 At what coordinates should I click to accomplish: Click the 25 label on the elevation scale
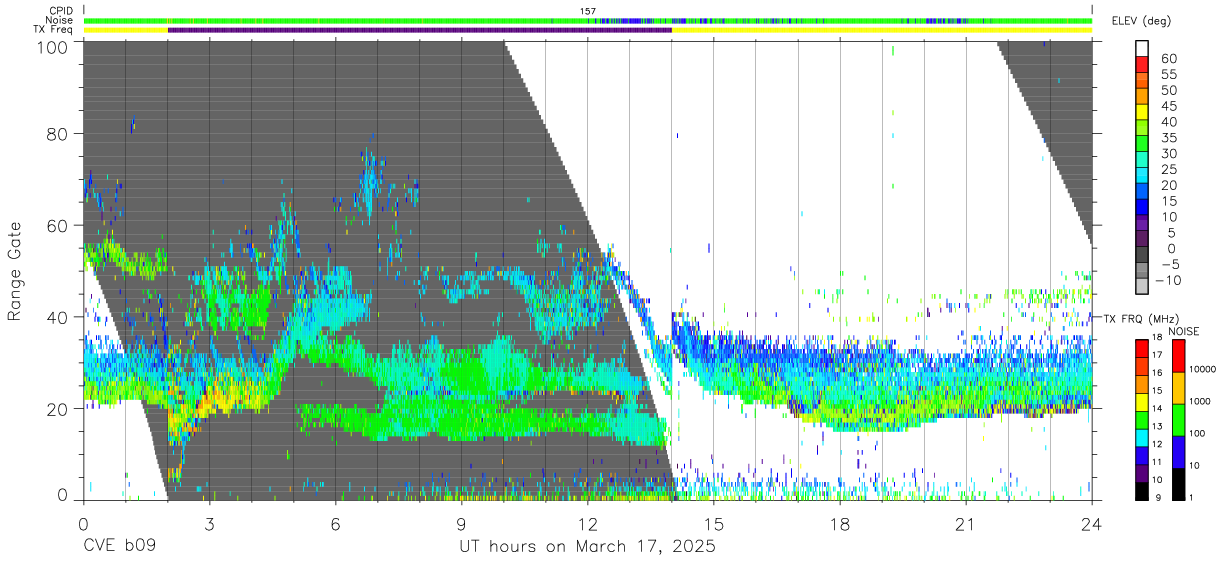click(x=1167, y=170)
